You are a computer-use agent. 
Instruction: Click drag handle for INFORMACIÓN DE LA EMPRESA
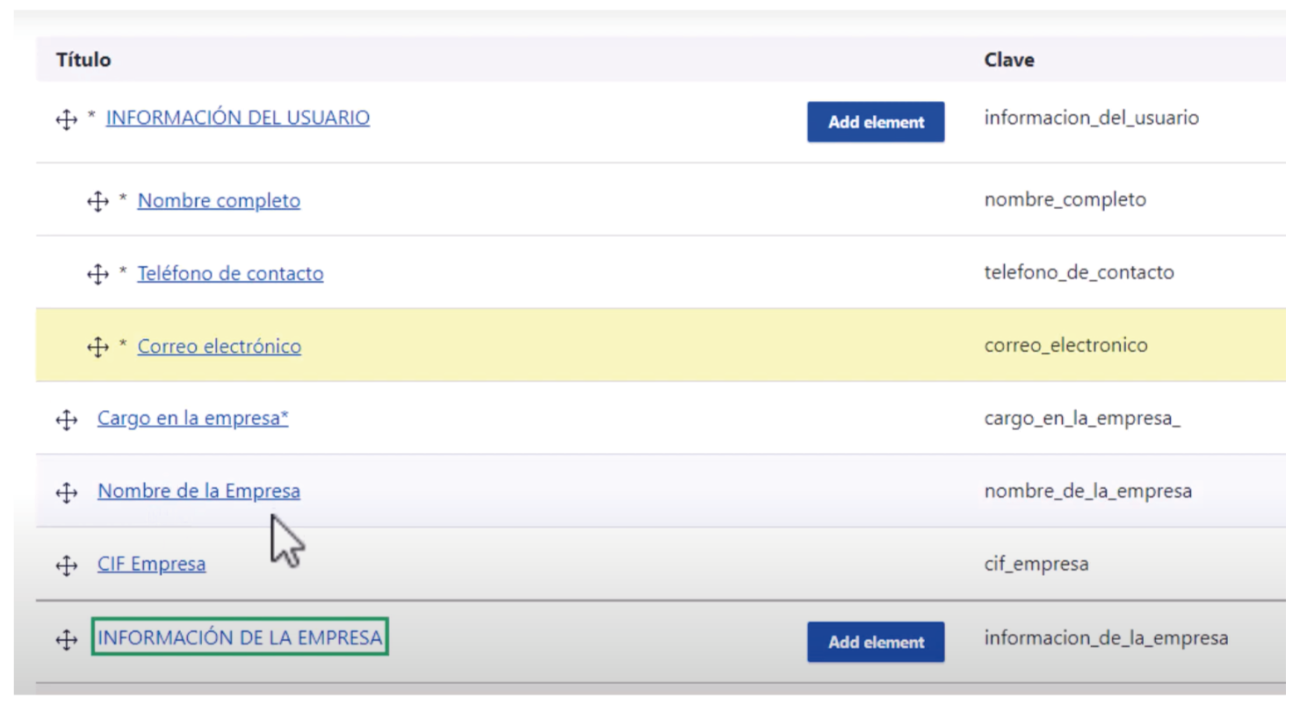point(66,640)
